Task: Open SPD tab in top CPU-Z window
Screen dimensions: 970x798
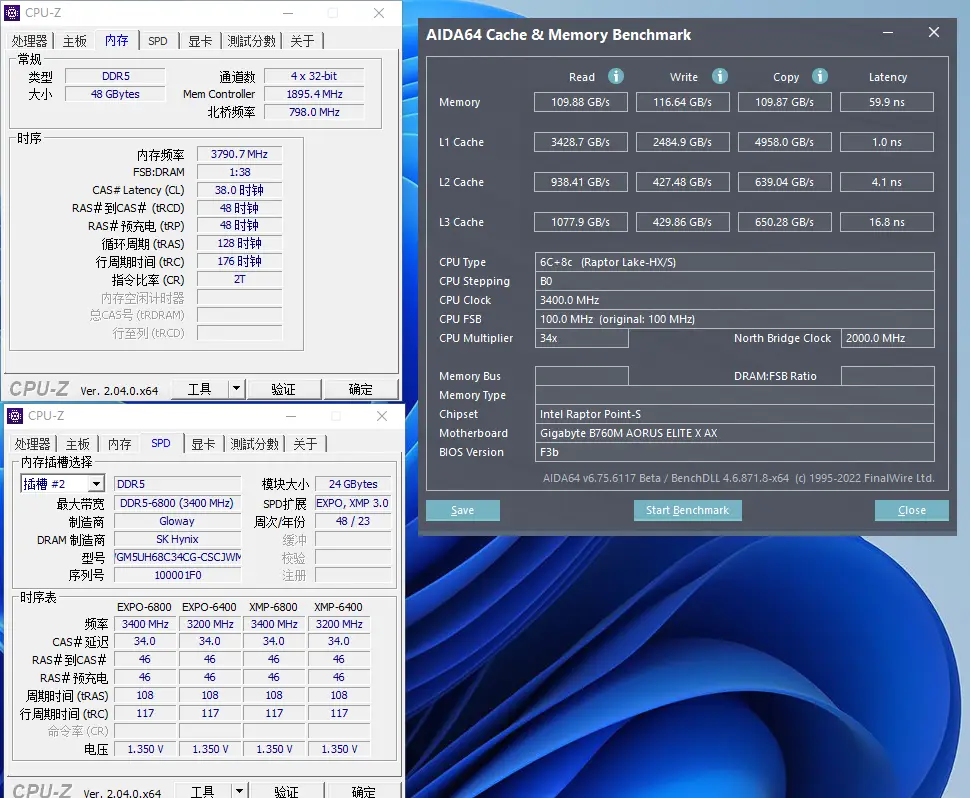Action: pos(158,41)
